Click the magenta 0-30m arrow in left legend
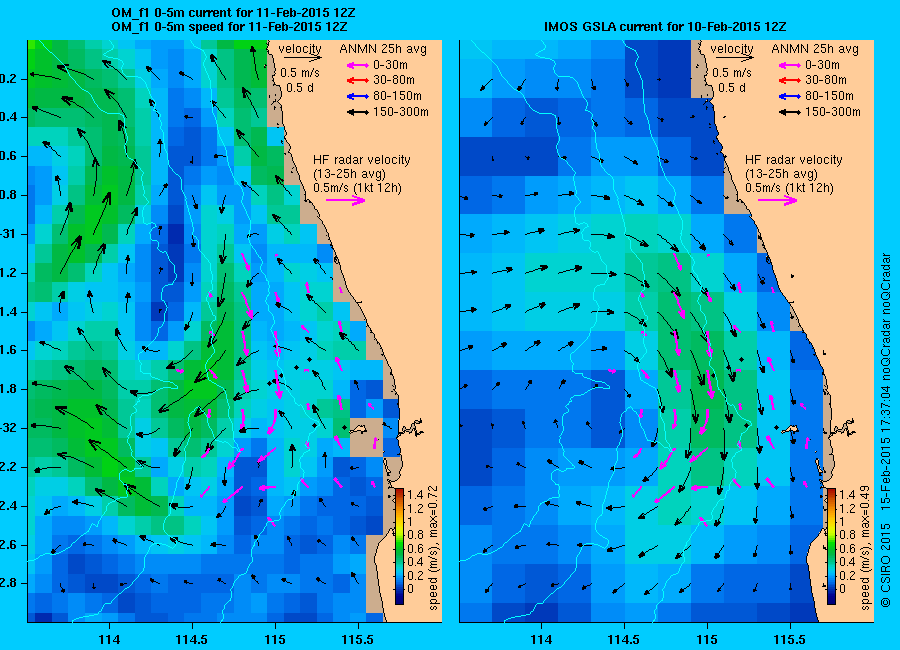900x650 pixels. [357, 65]
